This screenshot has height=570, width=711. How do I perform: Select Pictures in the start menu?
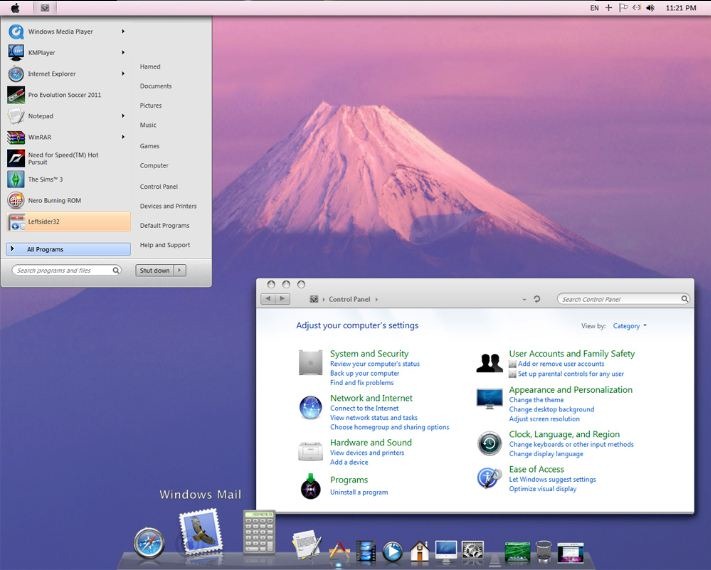click(x=151, y=105)
